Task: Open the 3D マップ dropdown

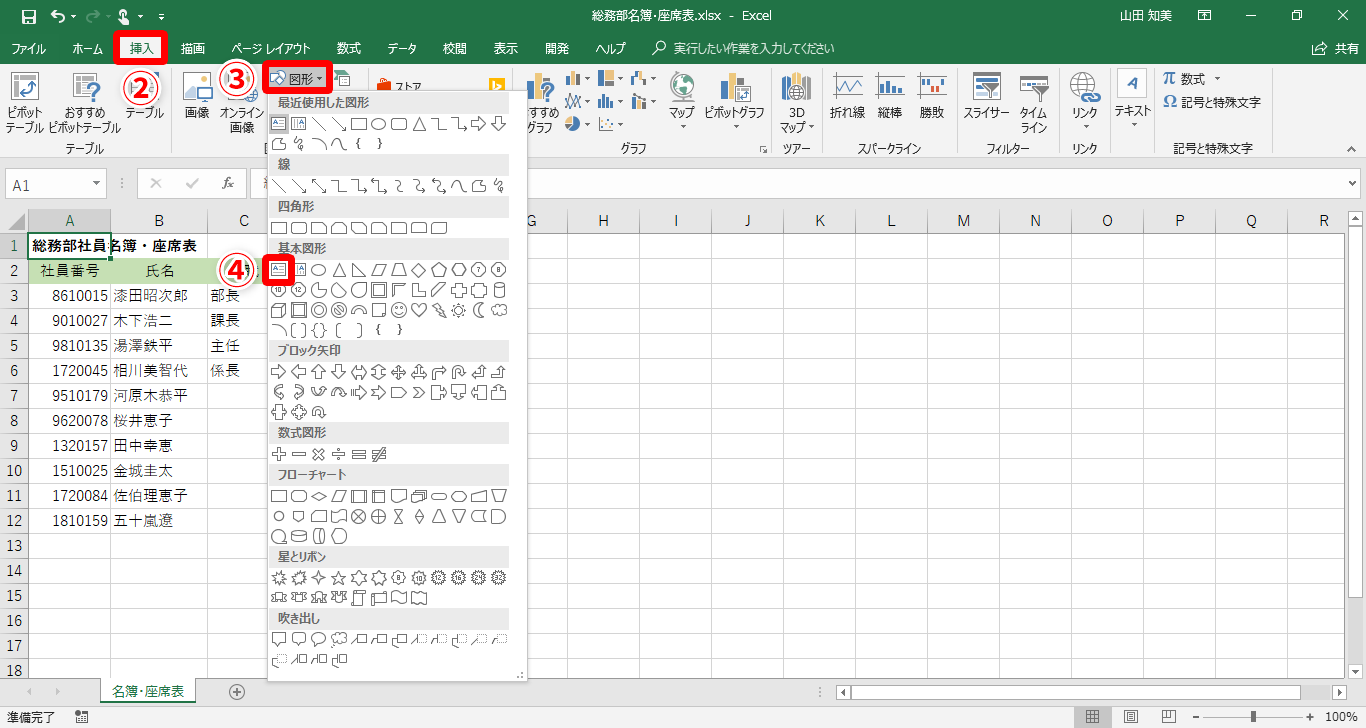Action: point(797,103)
